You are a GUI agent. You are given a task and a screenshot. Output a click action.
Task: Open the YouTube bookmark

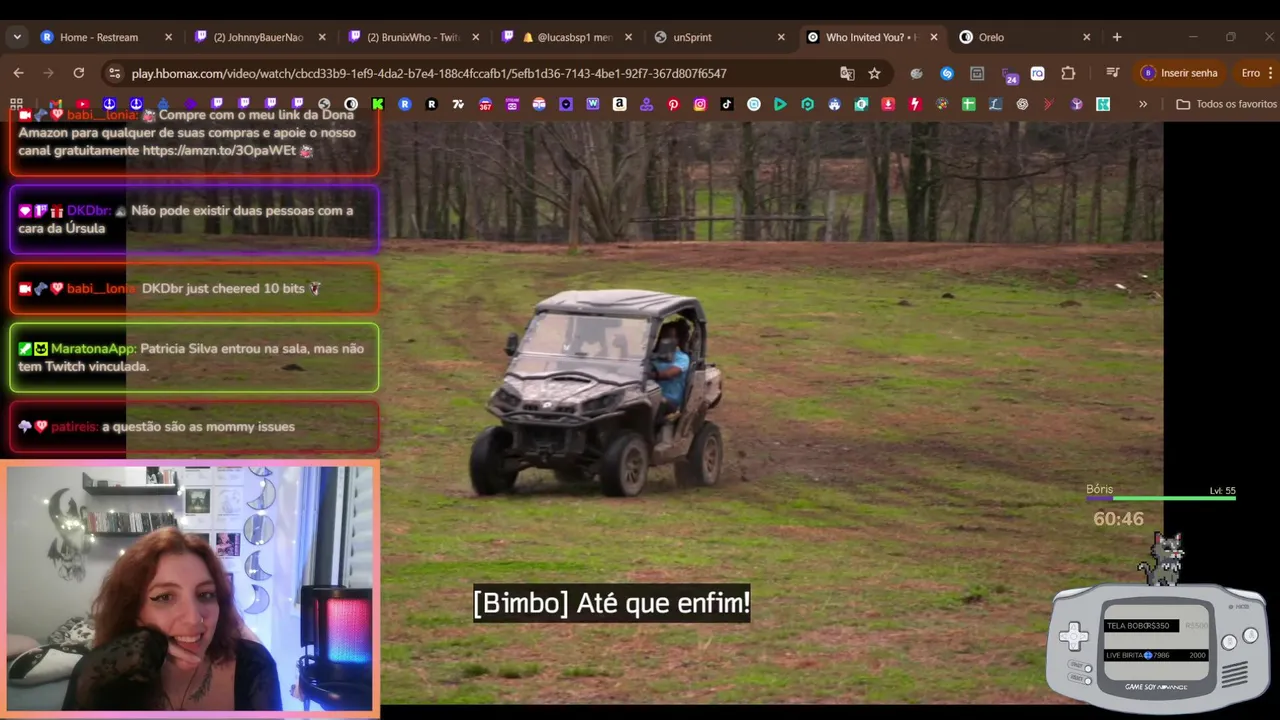83,104
